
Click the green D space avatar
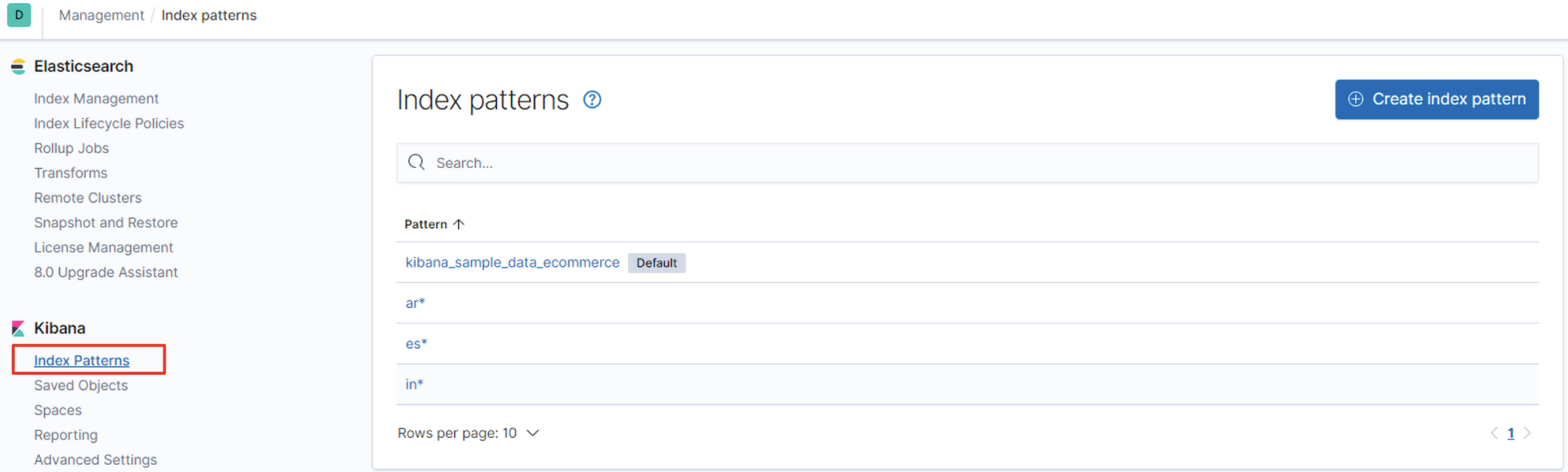pos(19,15)
